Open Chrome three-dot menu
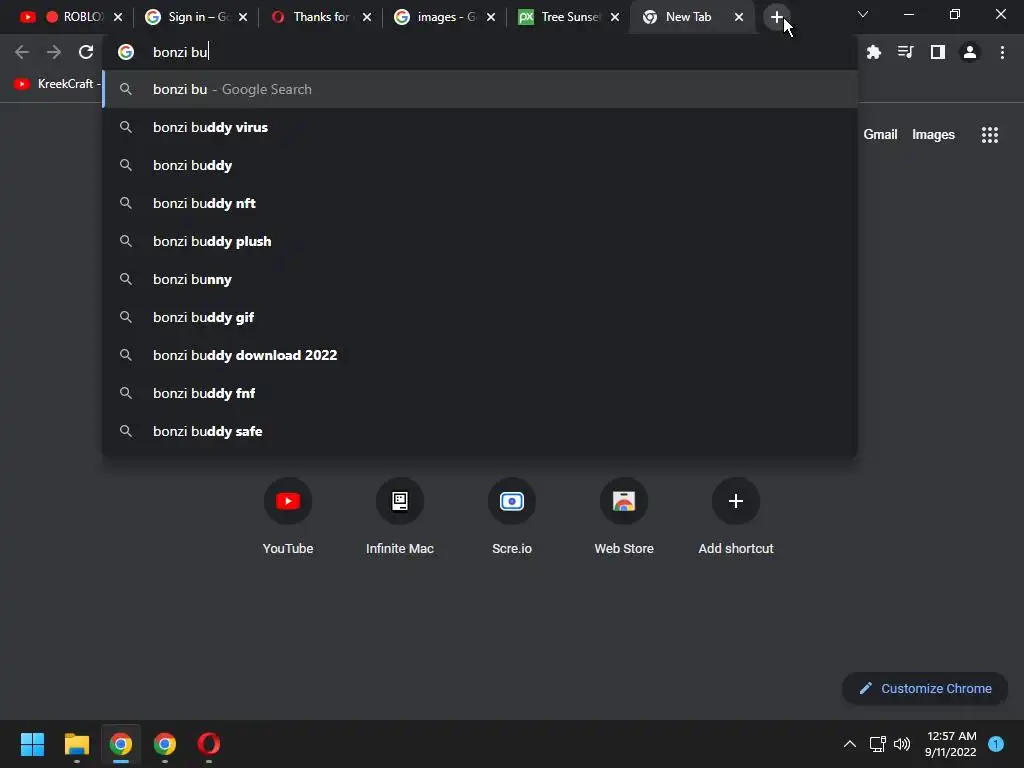The height and width of the screenshot is (768, 1024). [1002, 52]
